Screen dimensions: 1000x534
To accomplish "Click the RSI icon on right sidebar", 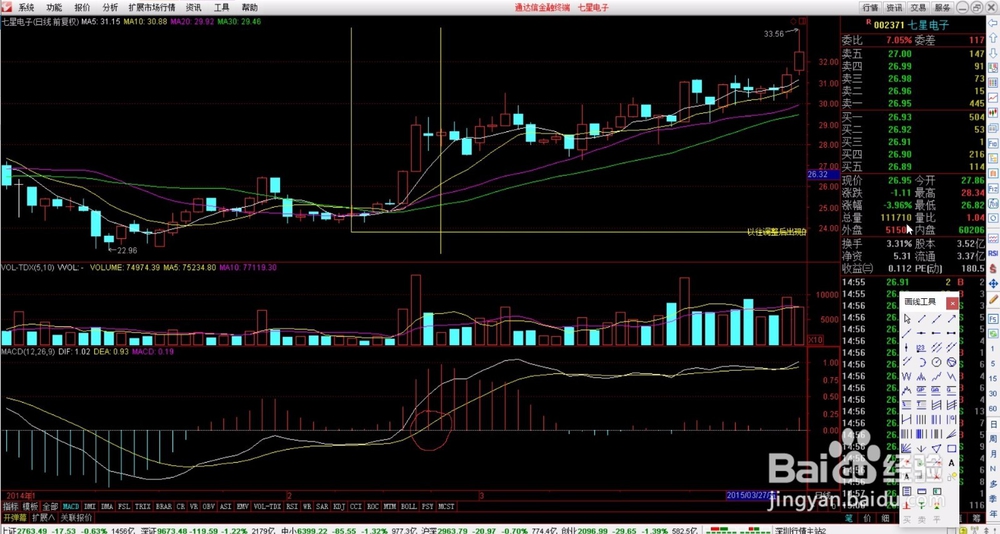I will (x=992, y=253).
